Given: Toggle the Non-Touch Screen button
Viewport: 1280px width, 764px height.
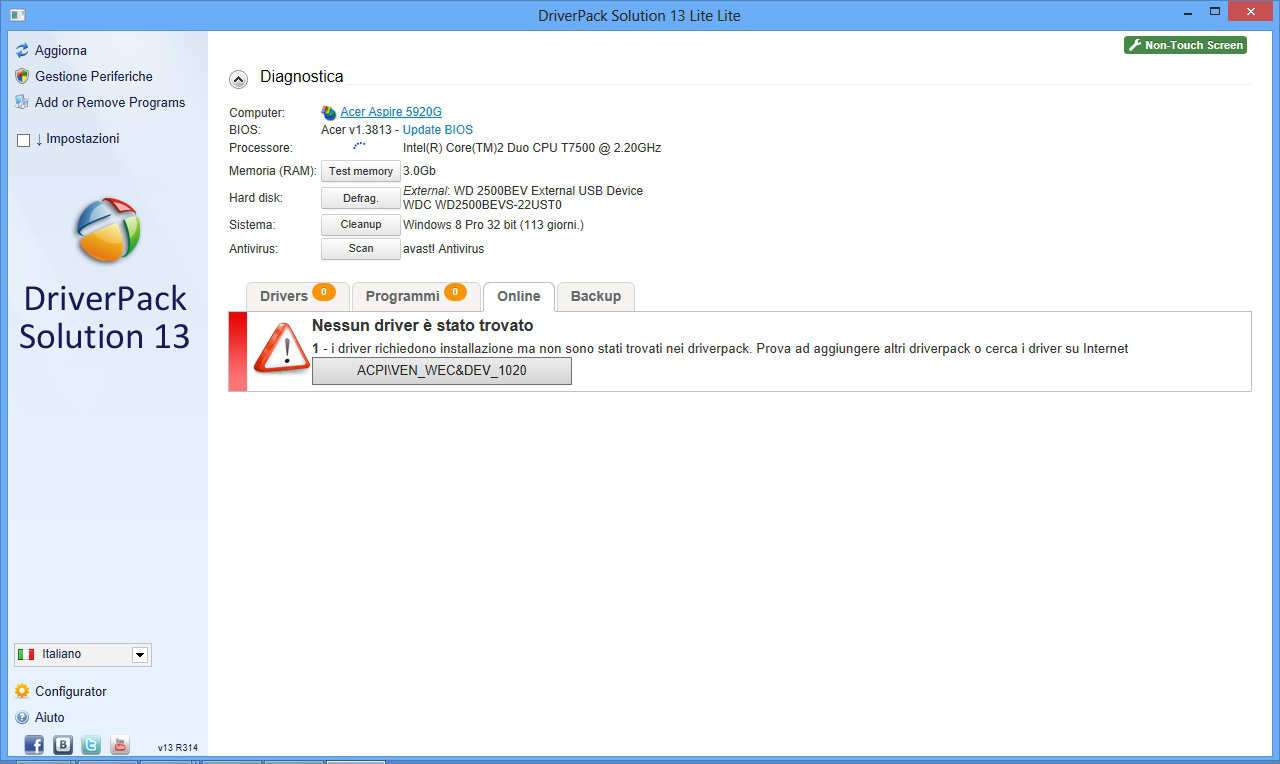Looking at the screenshot, I should point(1185,45).
